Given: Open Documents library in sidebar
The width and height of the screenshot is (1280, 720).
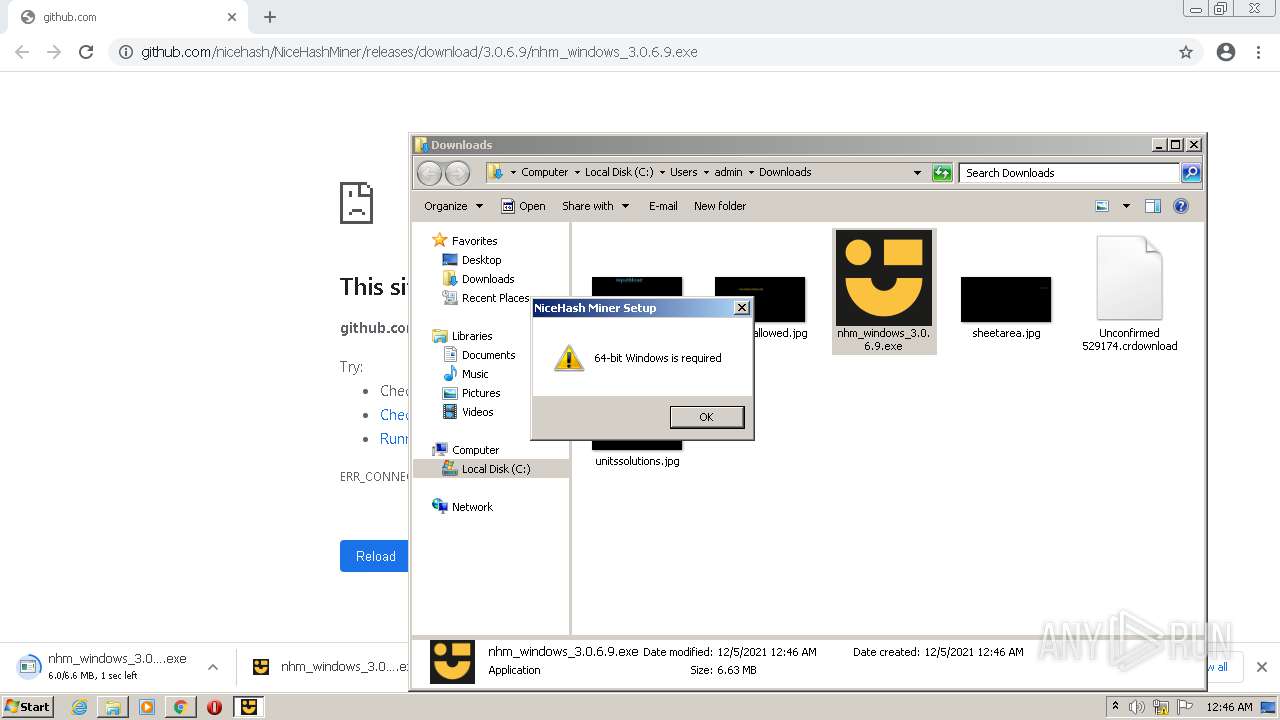Looking at the screenshot, I should pyautogui.click(x=488, y=355).
